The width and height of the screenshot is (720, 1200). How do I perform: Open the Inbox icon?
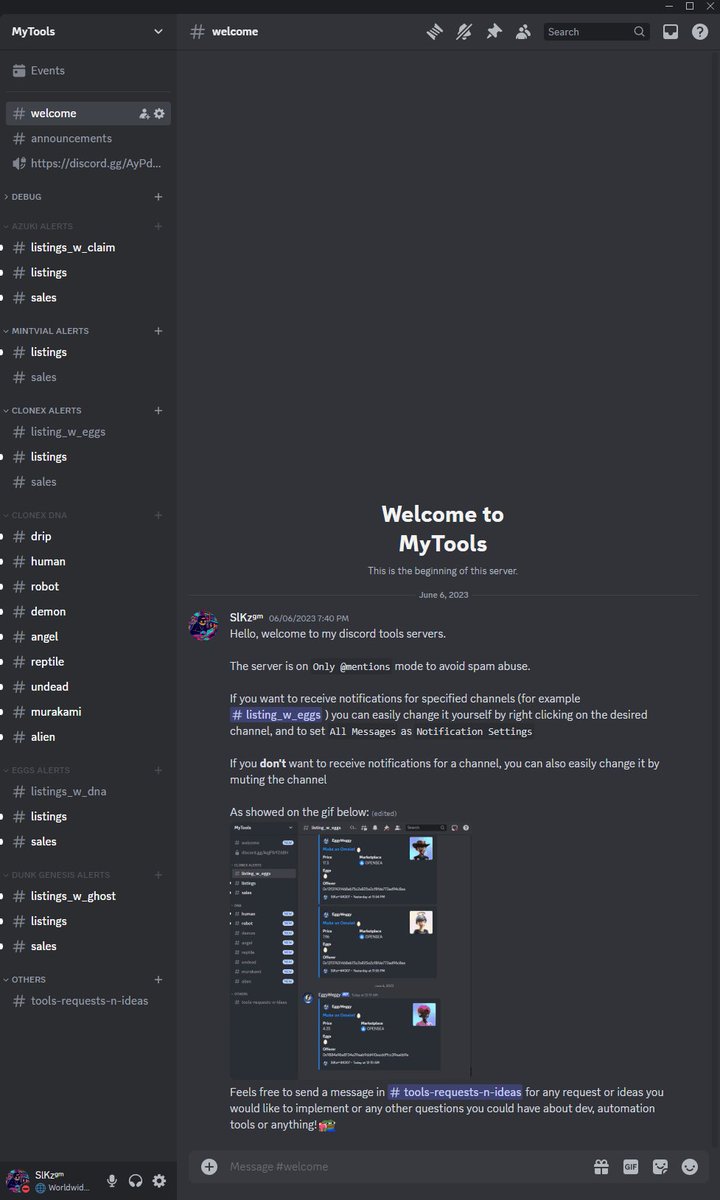670,32
